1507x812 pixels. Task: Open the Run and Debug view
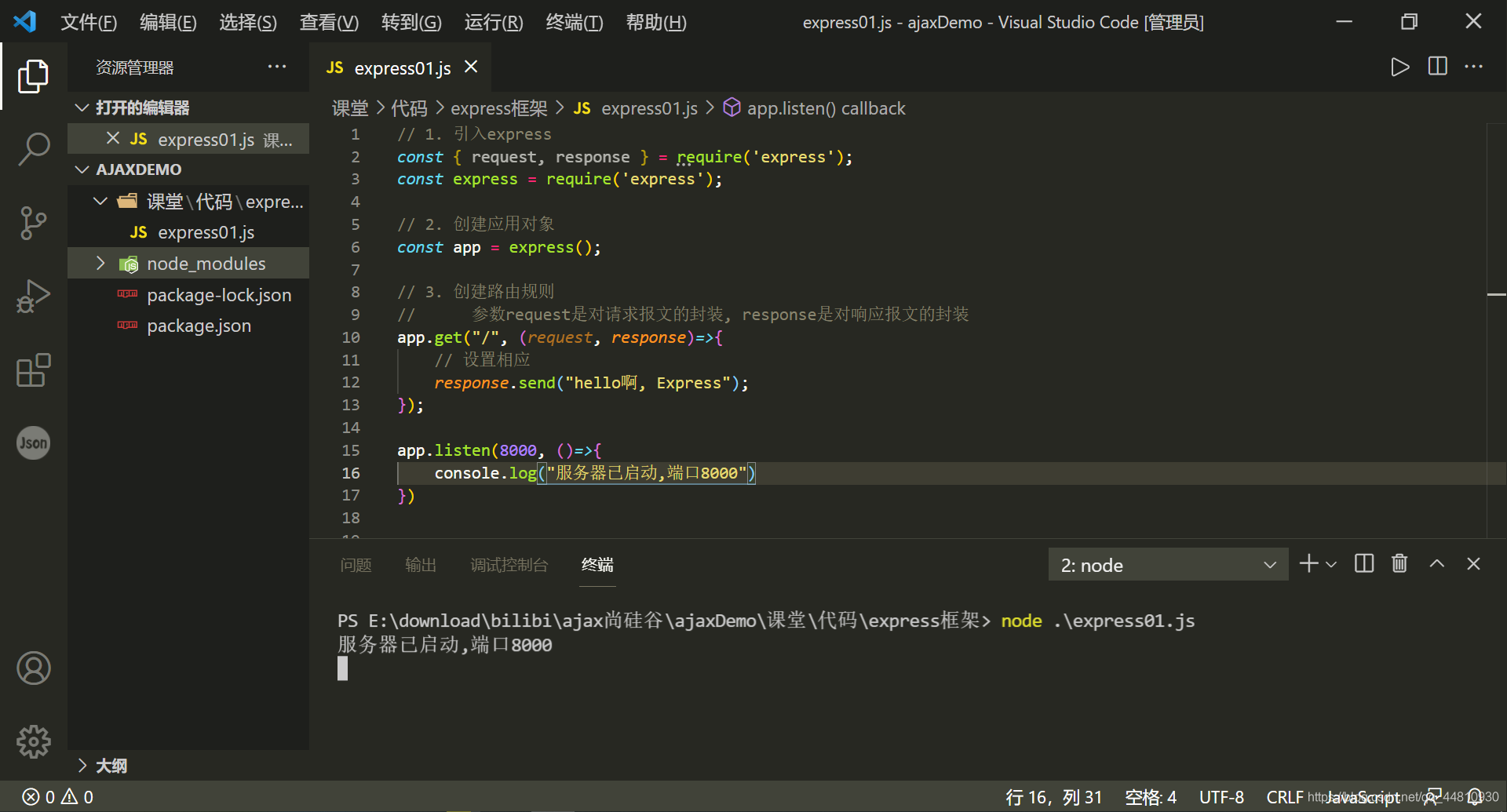pos(33,297)
